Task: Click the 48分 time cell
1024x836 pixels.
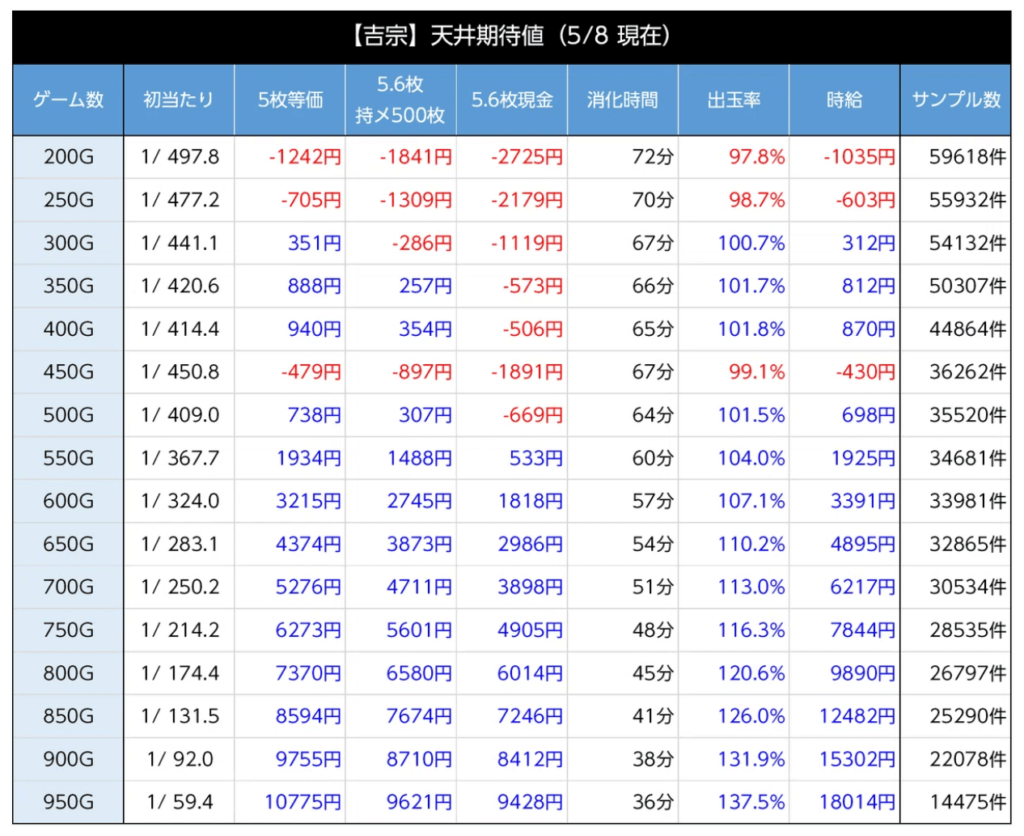Action: 652,630
